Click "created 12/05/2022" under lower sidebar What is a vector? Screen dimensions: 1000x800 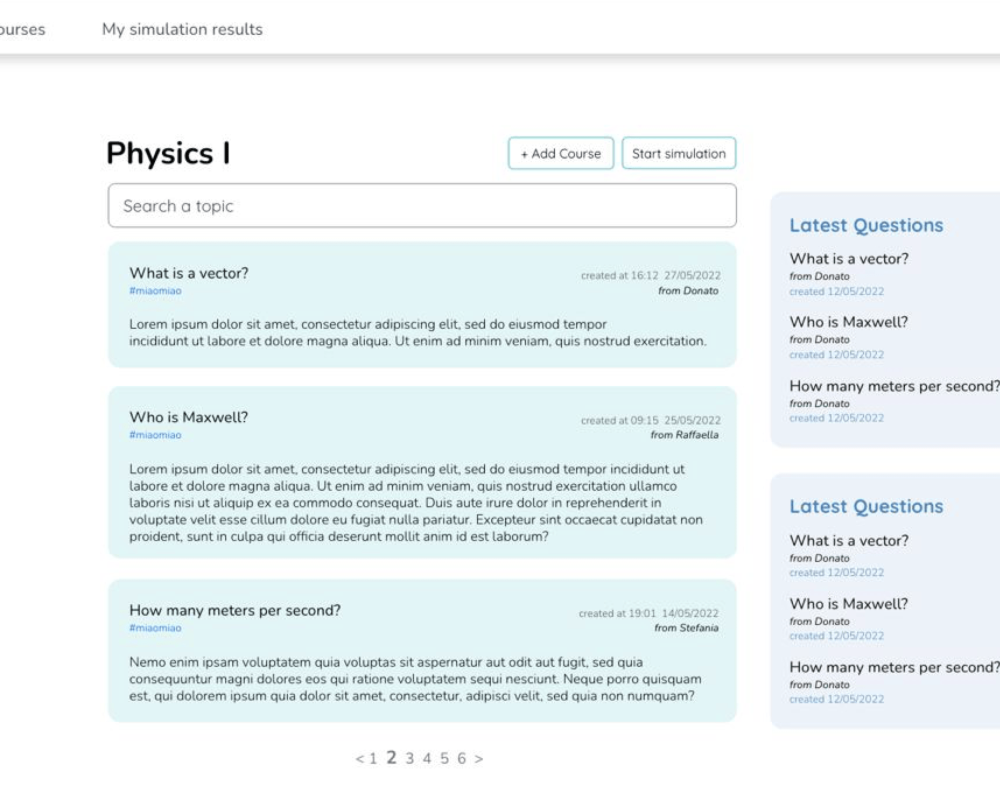[x=837, y=573]
